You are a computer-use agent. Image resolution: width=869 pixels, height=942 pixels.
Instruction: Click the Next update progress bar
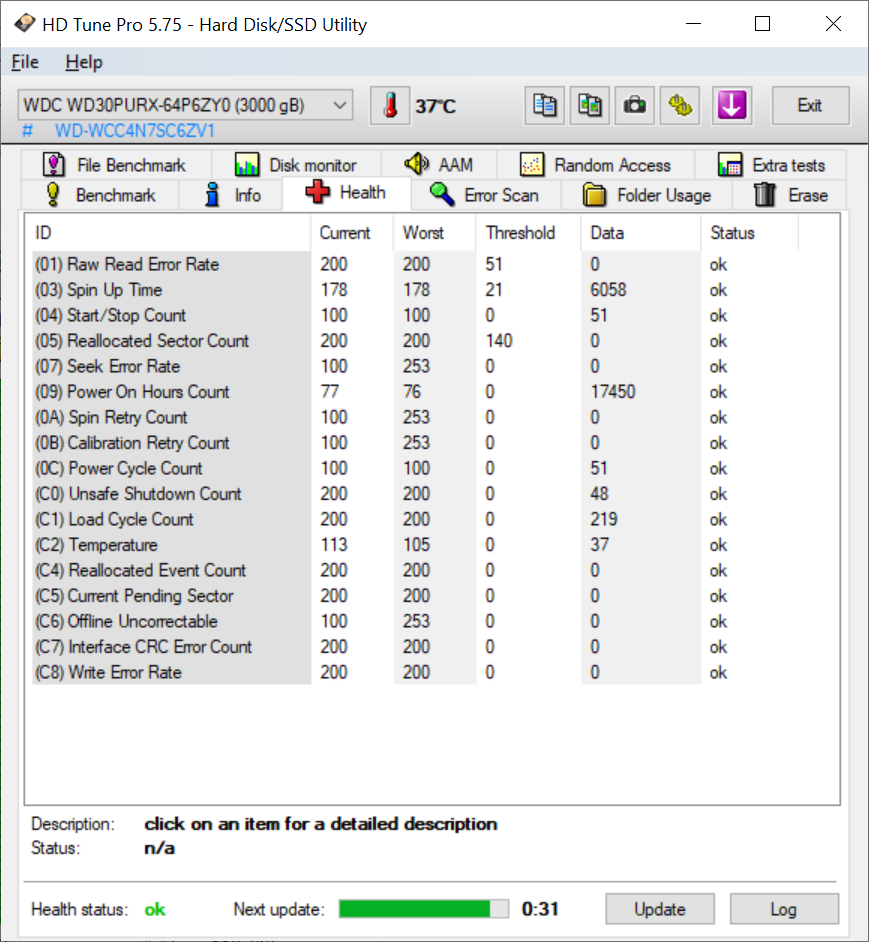[424, 909]
